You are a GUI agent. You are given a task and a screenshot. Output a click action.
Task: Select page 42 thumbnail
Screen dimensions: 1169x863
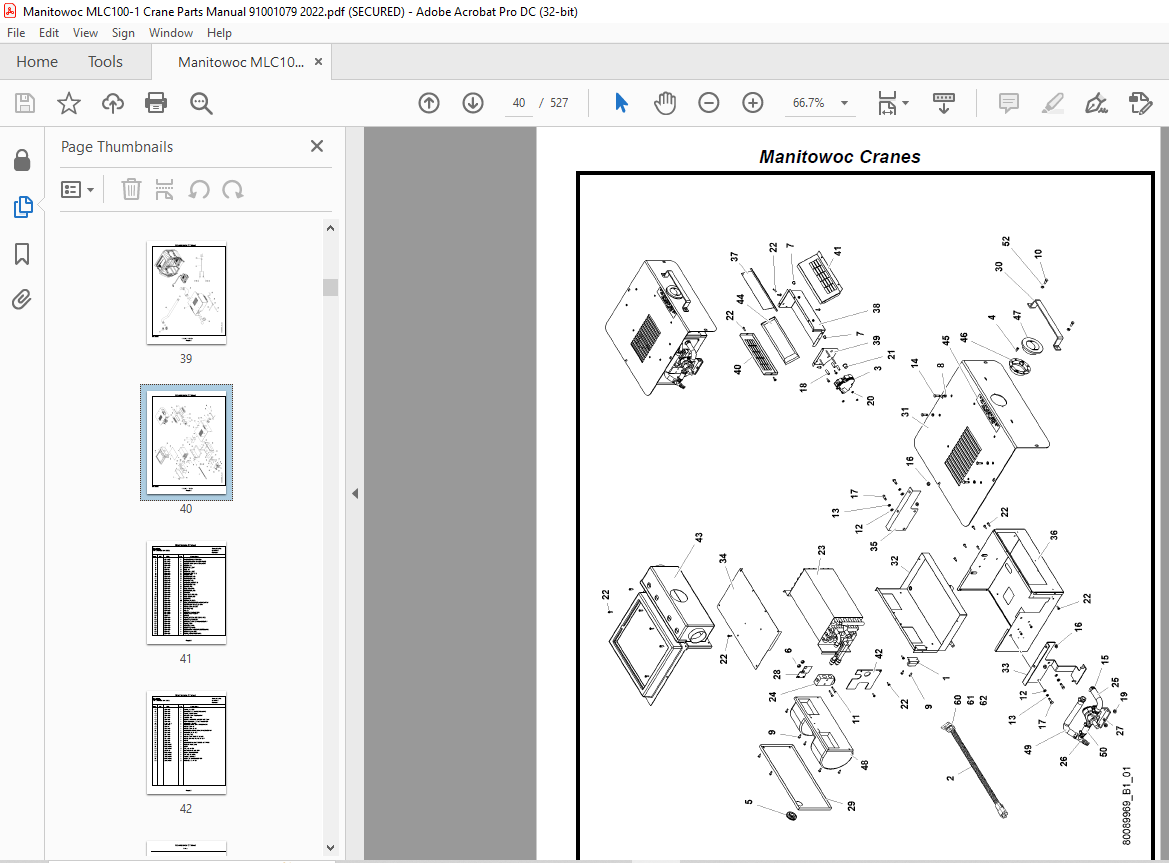186,743
